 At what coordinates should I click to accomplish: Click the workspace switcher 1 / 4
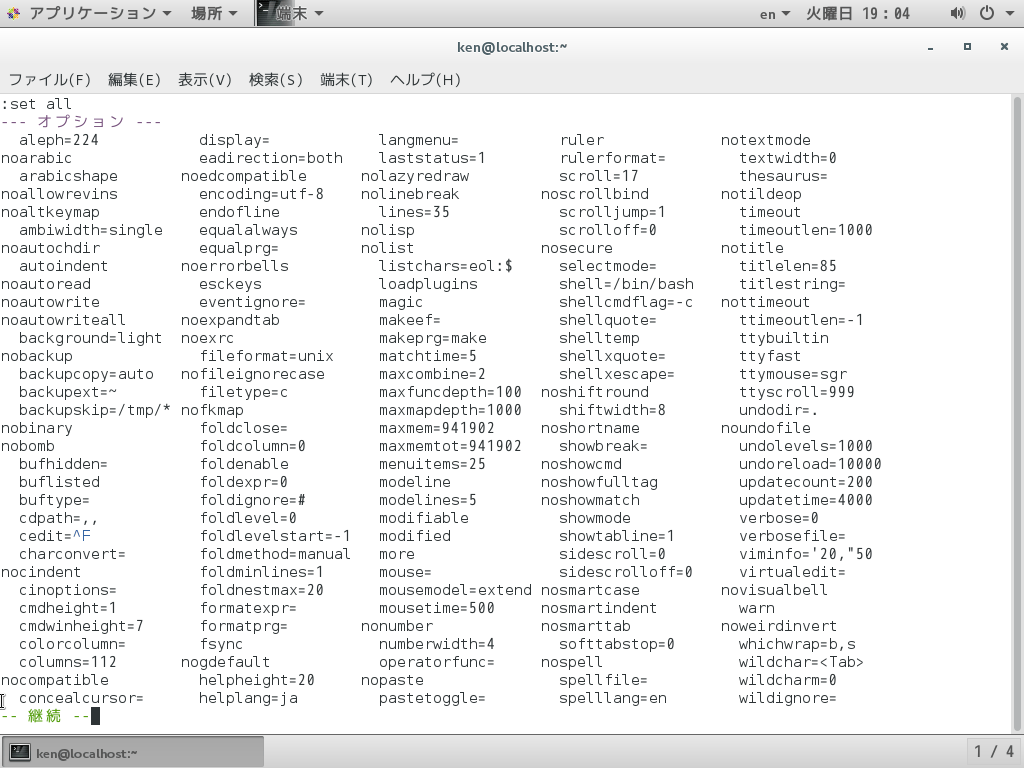click(994, 752)
